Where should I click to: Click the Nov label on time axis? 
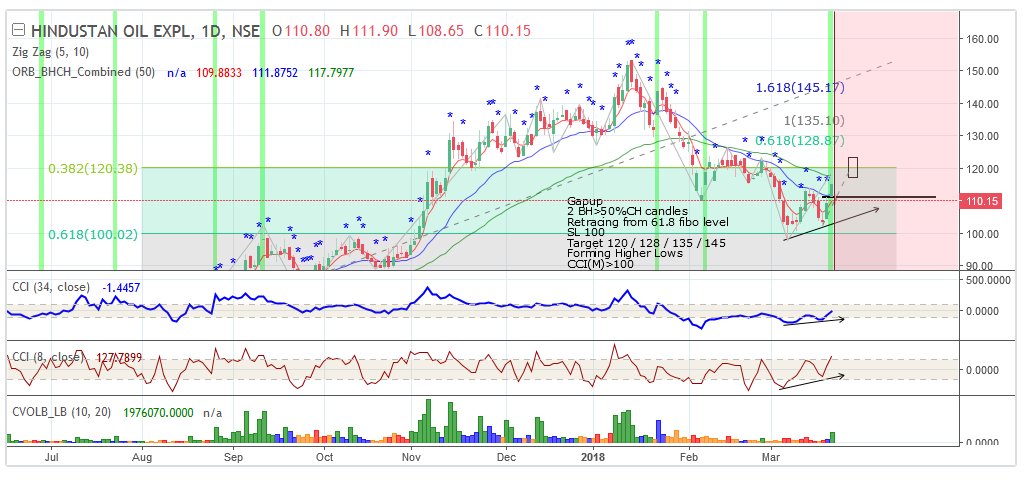(x=411, y=457)
